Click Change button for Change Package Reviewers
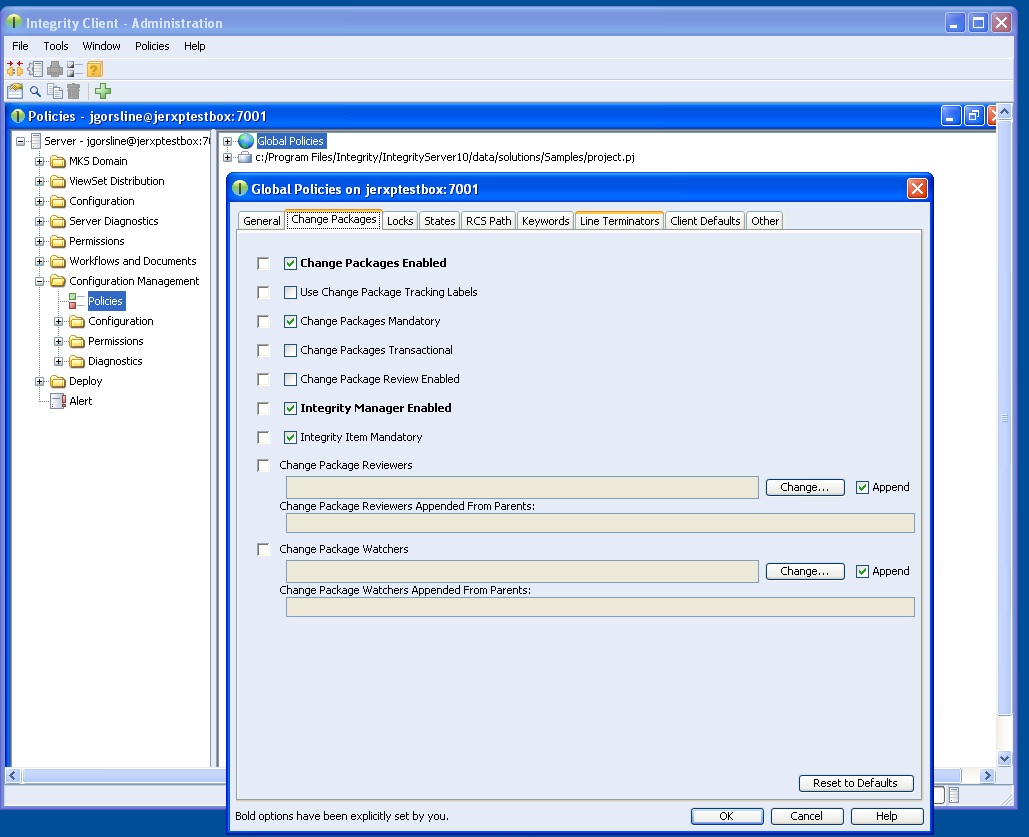 coord(805,487)
